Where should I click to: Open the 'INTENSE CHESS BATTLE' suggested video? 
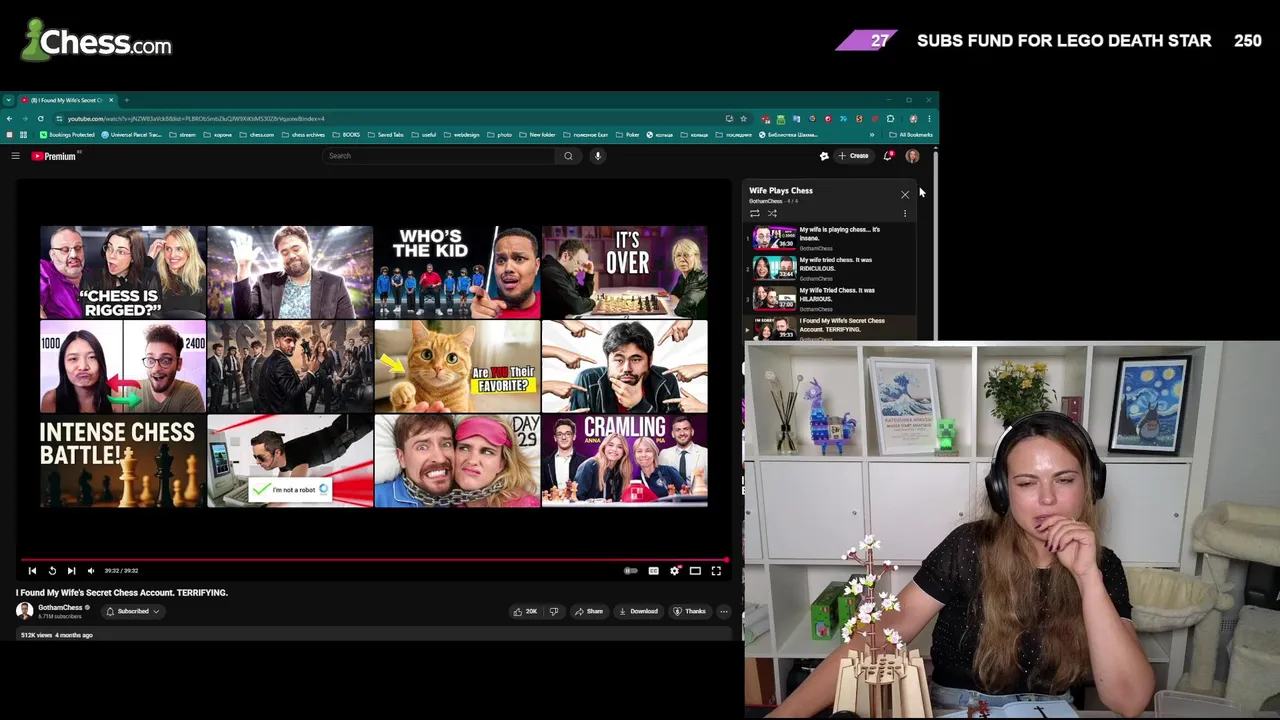tap(123, 461)
